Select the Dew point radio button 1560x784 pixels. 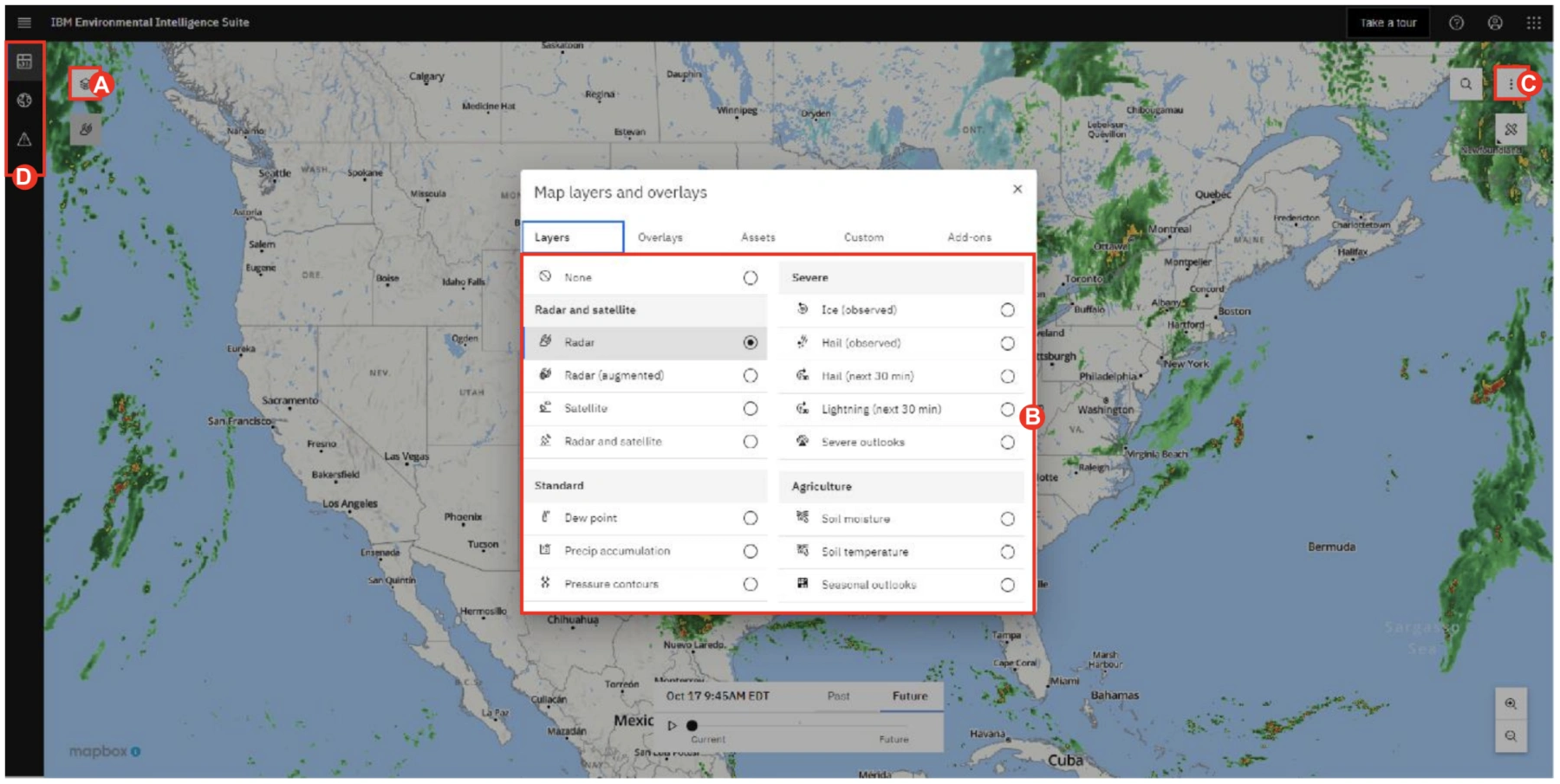751,518
